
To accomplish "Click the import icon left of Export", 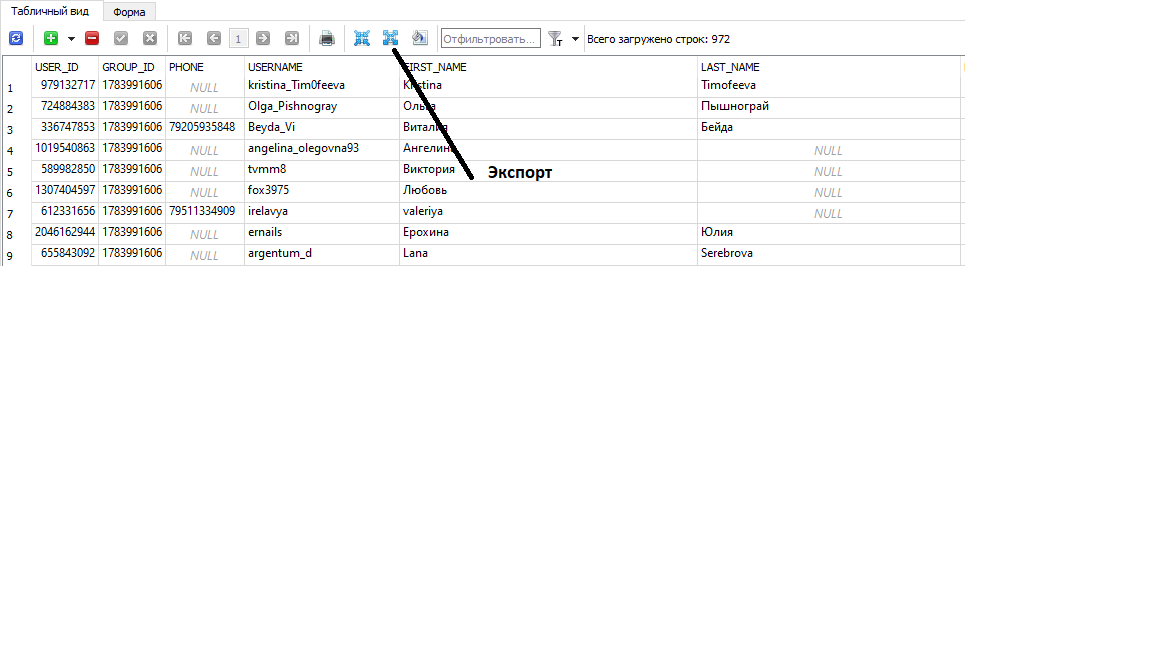I will [x=362, y=38].
